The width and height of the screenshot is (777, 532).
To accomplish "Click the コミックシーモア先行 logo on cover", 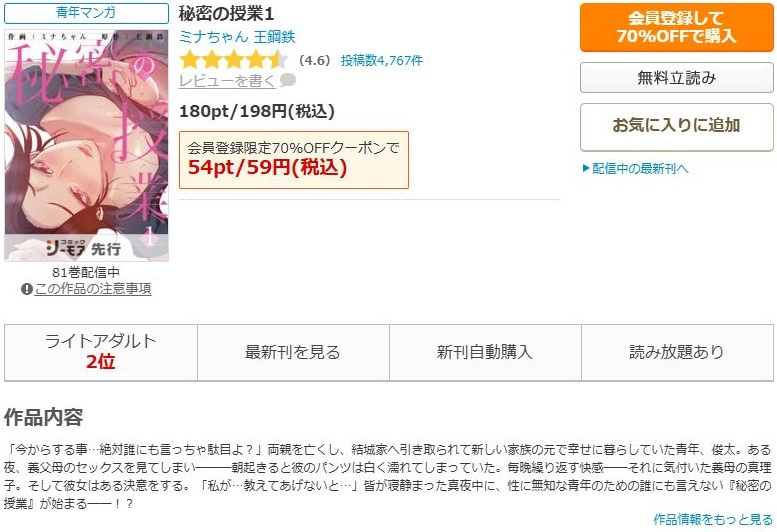I will (x=83, y=248).
